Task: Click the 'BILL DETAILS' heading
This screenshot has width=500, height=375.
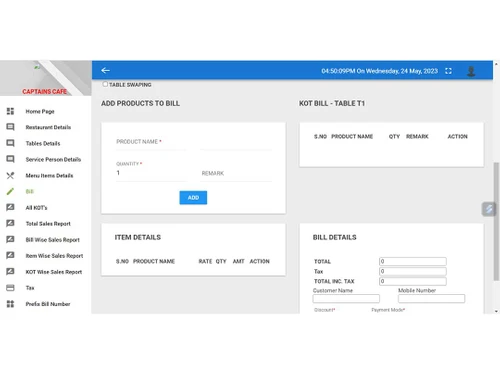Action: coord(334,237)
